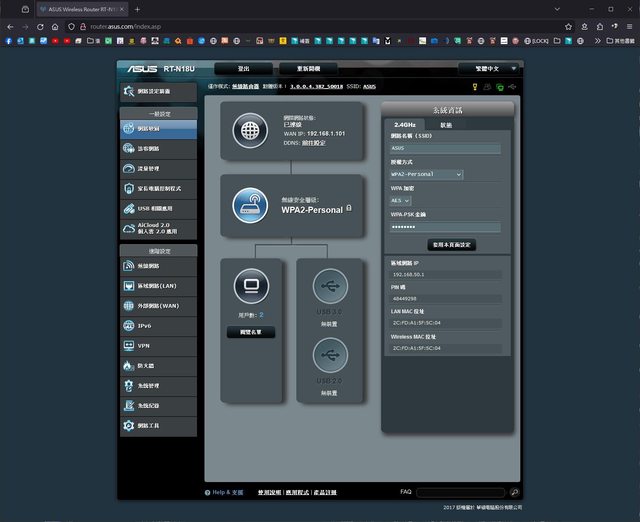This screenshot has width=640, height=522.
Task: Click the SSID input field containing ASUS
Action: point(445,149)
